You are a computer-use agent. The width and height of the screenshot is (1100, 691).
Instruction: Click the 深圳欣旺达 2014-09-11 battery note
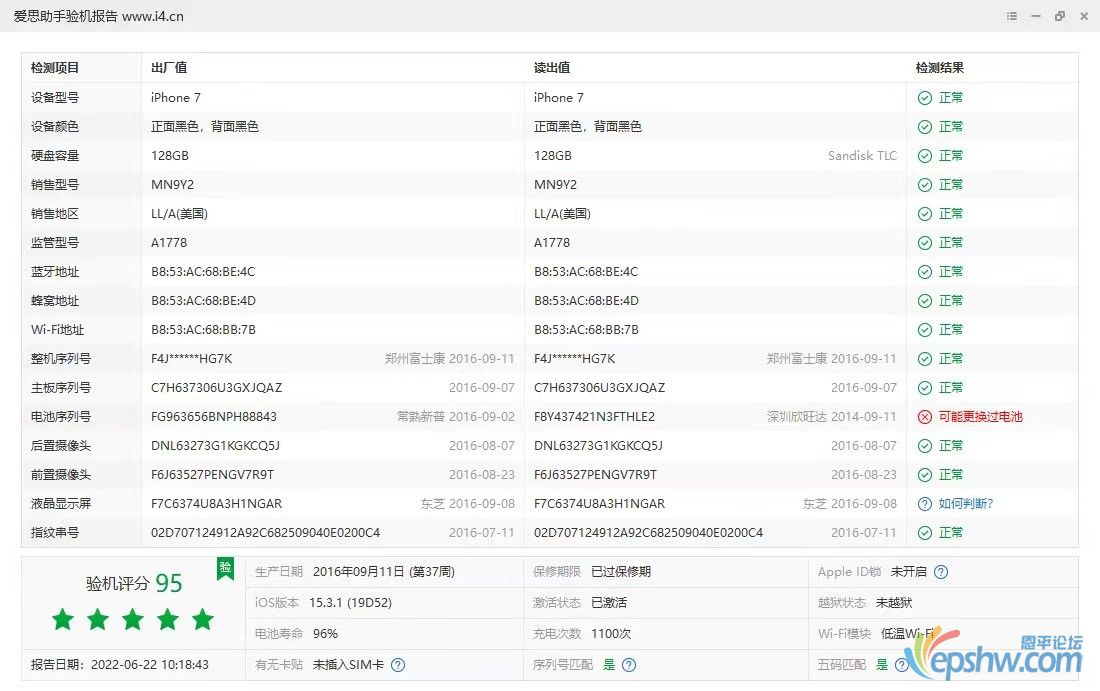[x=831, y=417]
